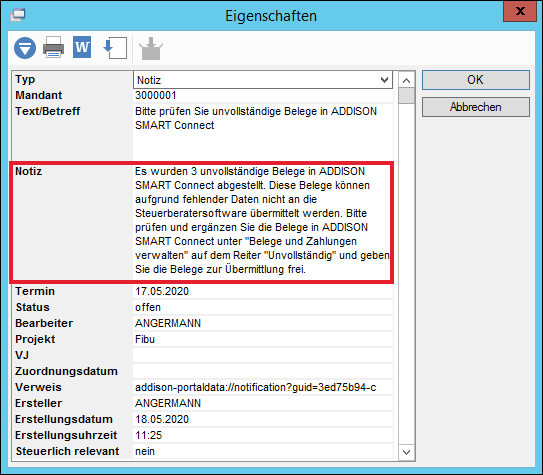Click the empty Zuordnungsdatum field
The height and width of the screenshot is (475, 543).
(263, 371)
